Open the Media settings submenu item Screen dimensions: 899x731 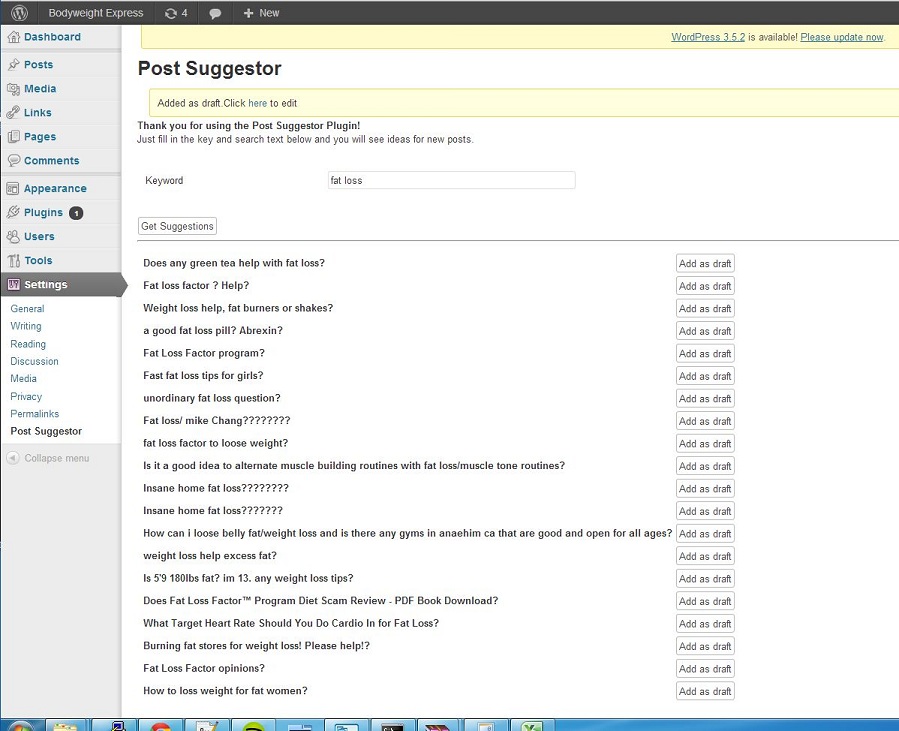(24, 378)
